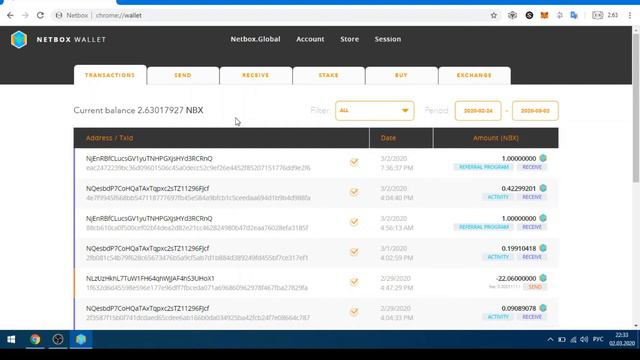The height and width of the screenshot is (360, 640).
Task: Click the network icon in system tray
Action: coord(573,339)
